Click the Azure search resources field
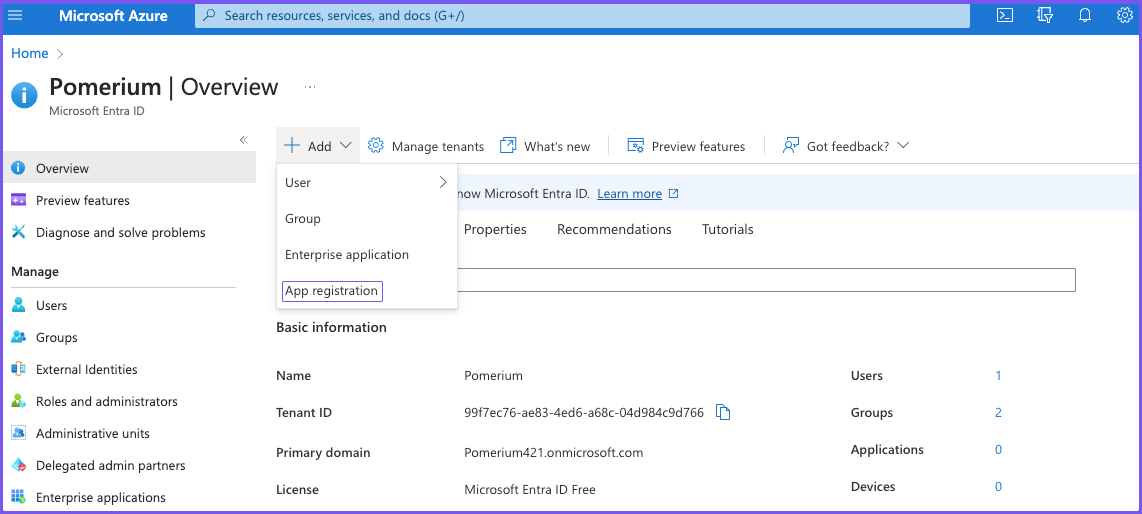Viewport: 1142px width, 514px height. point(582,16)
